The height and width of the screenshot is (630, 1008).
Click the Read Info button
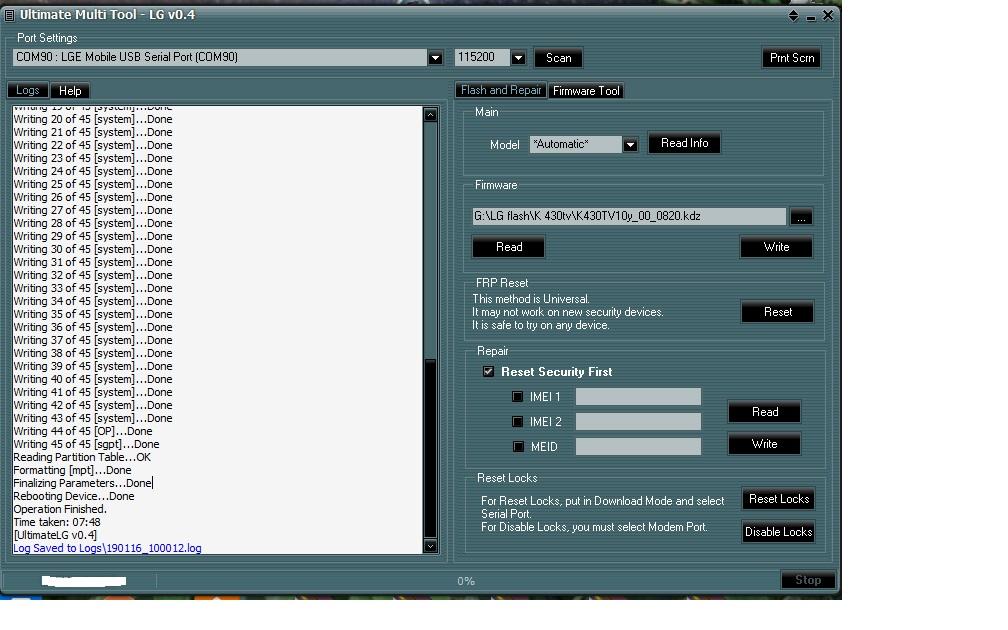[684, 143]
